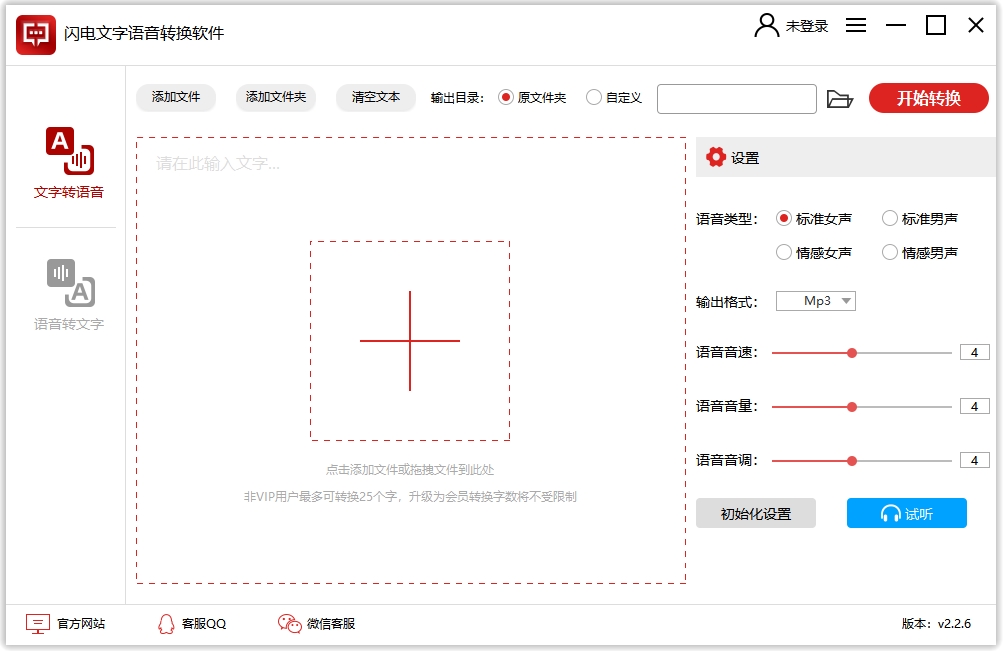The width and height of the screenshot is (1004, 651).
Task: Enable the 情感女声 voice option
Action: click(x=785, y=252)
